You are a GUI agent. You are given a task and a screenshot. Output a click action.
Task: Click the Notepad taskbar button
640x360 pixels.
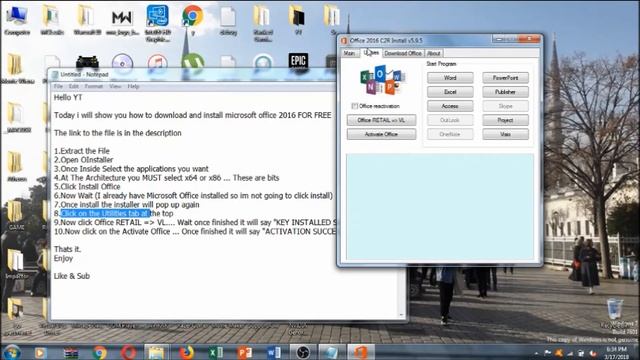[x=331, y=352]
